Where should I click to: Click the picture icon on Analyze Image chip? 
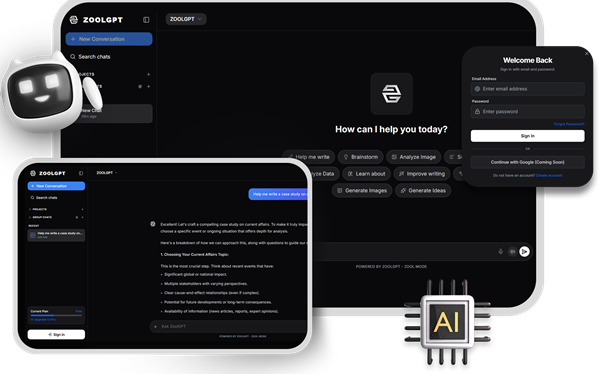tap(394, 157)
